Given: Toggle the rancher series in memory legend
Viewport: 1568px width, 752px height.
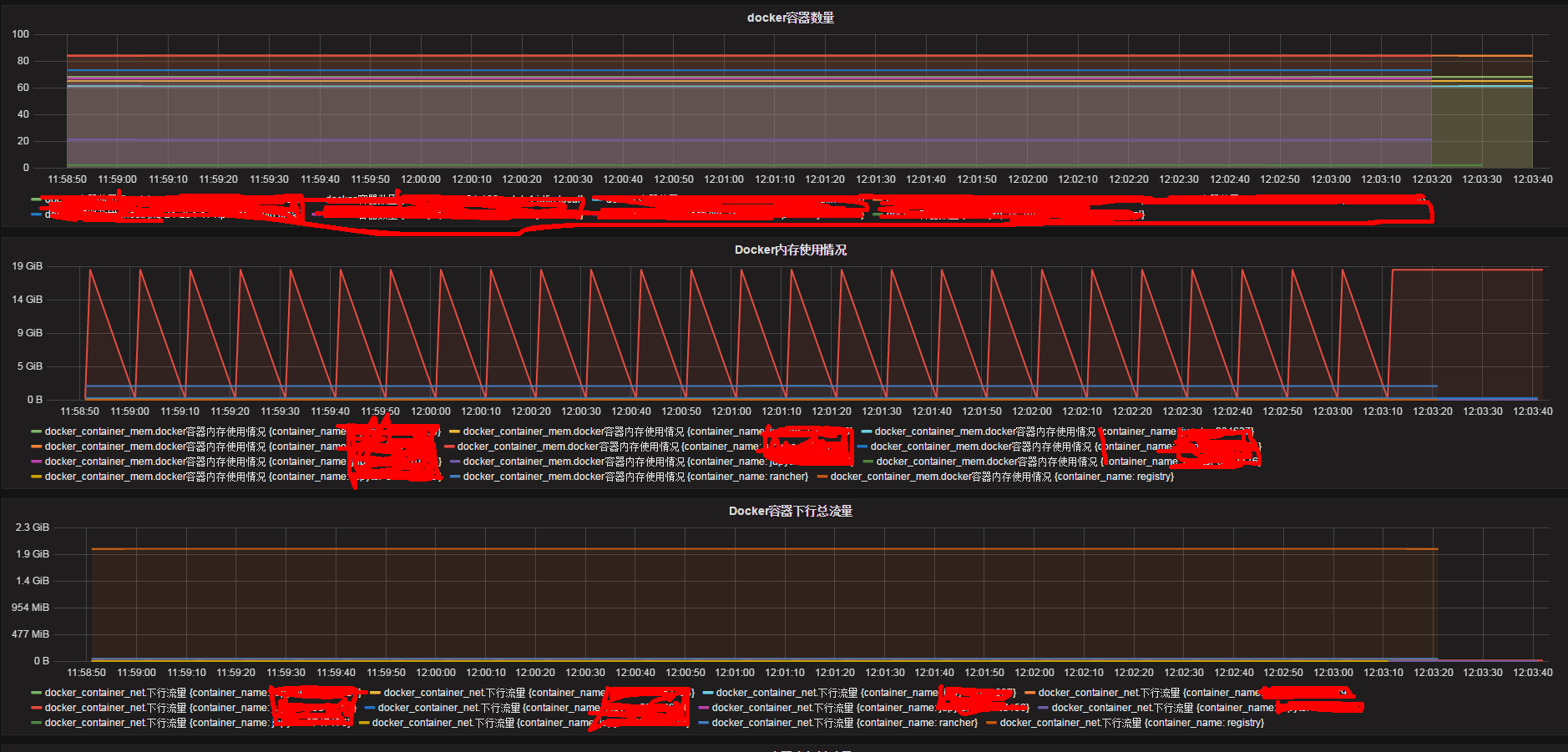Looking at the screenshot, I should pos(635,477).
